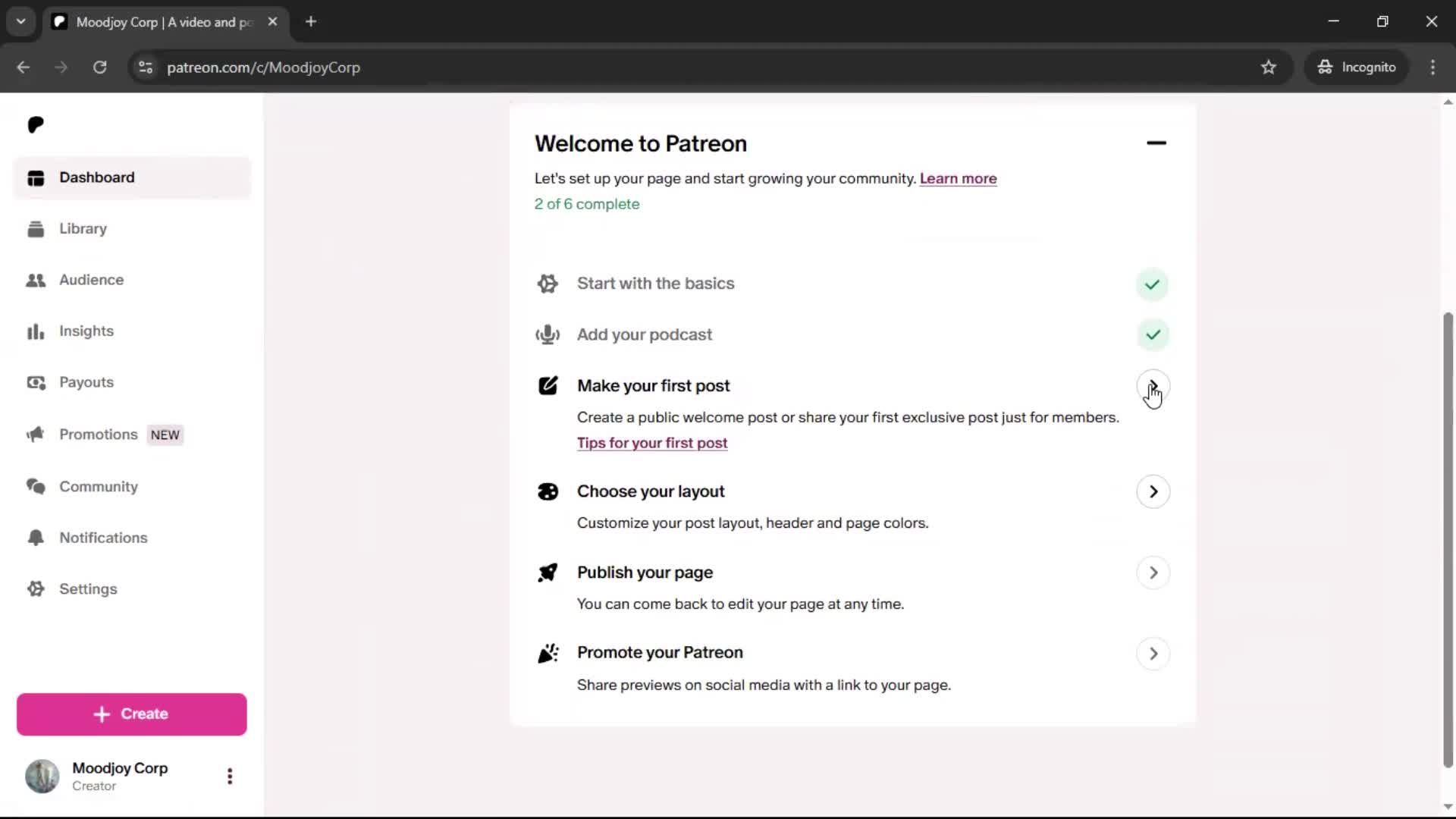Click the palette icon beside Choose your layout
The width and height of the screenshot is (1456, 819).
[548, 492]
